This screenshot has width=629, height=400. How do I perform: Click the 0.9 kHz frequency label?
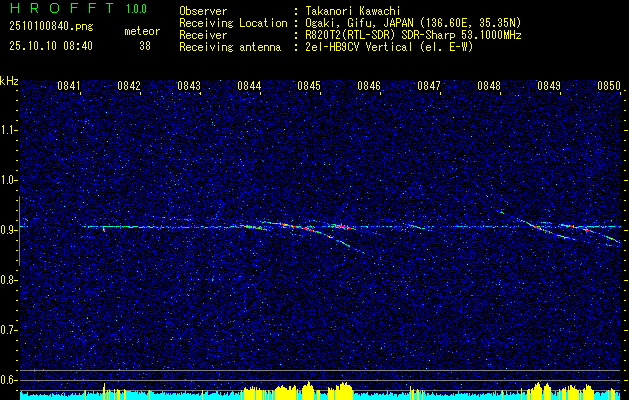[8, 230]
